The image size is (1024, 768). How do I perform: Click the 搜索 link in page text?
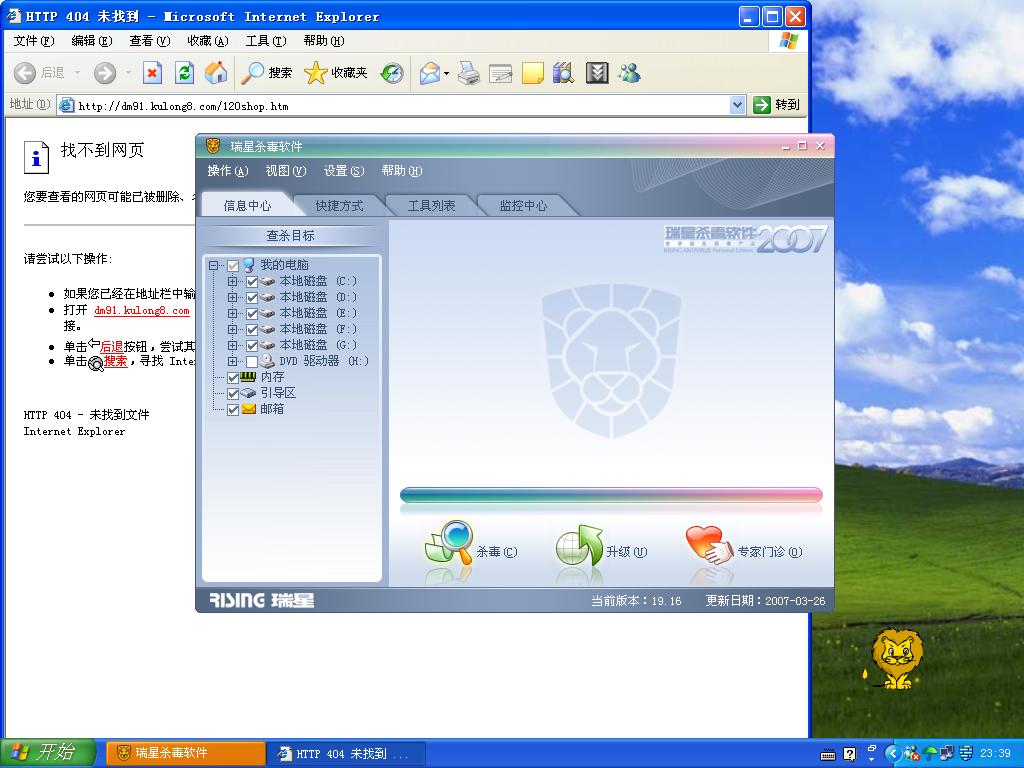coord(116,361)
